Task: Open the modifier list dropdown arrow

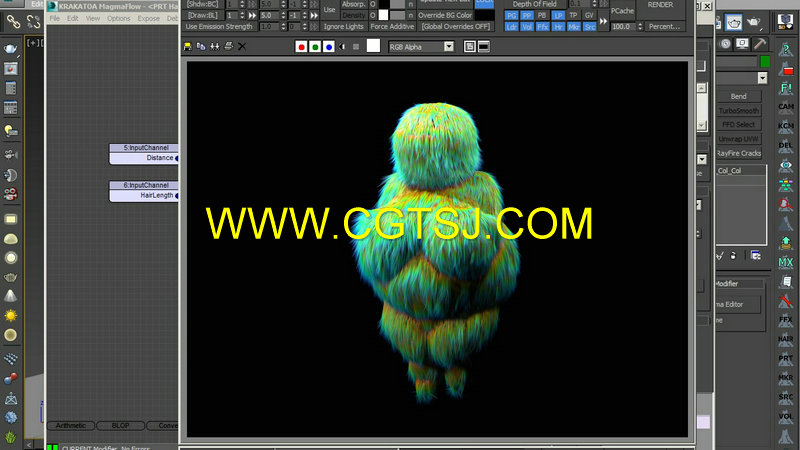Action: tap(762, 78)
